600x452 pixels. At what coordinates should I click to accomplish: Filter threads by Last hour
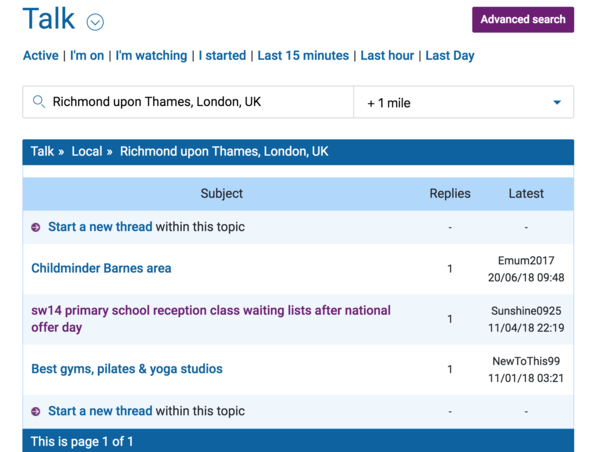(x=389, y=56)
